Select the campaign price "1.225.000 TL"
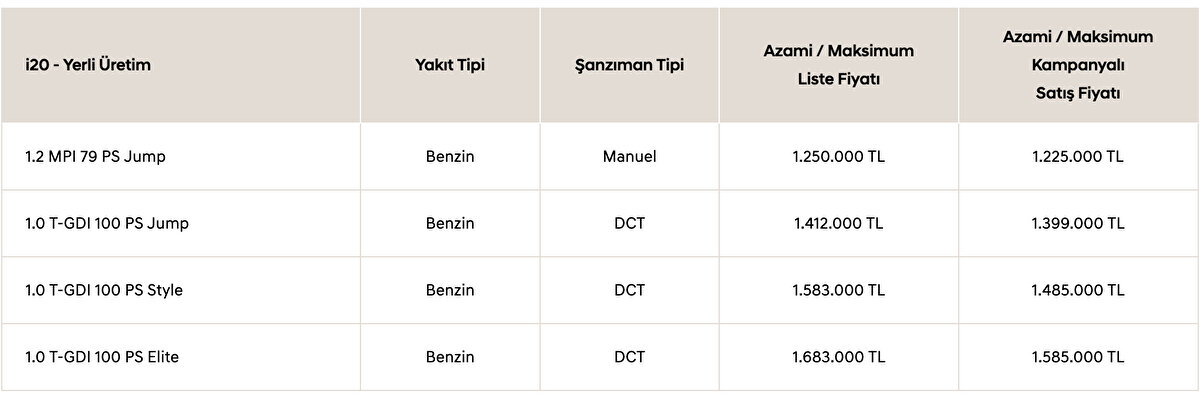This screenshot has width=1200, height=401. tap(1078, 157)
